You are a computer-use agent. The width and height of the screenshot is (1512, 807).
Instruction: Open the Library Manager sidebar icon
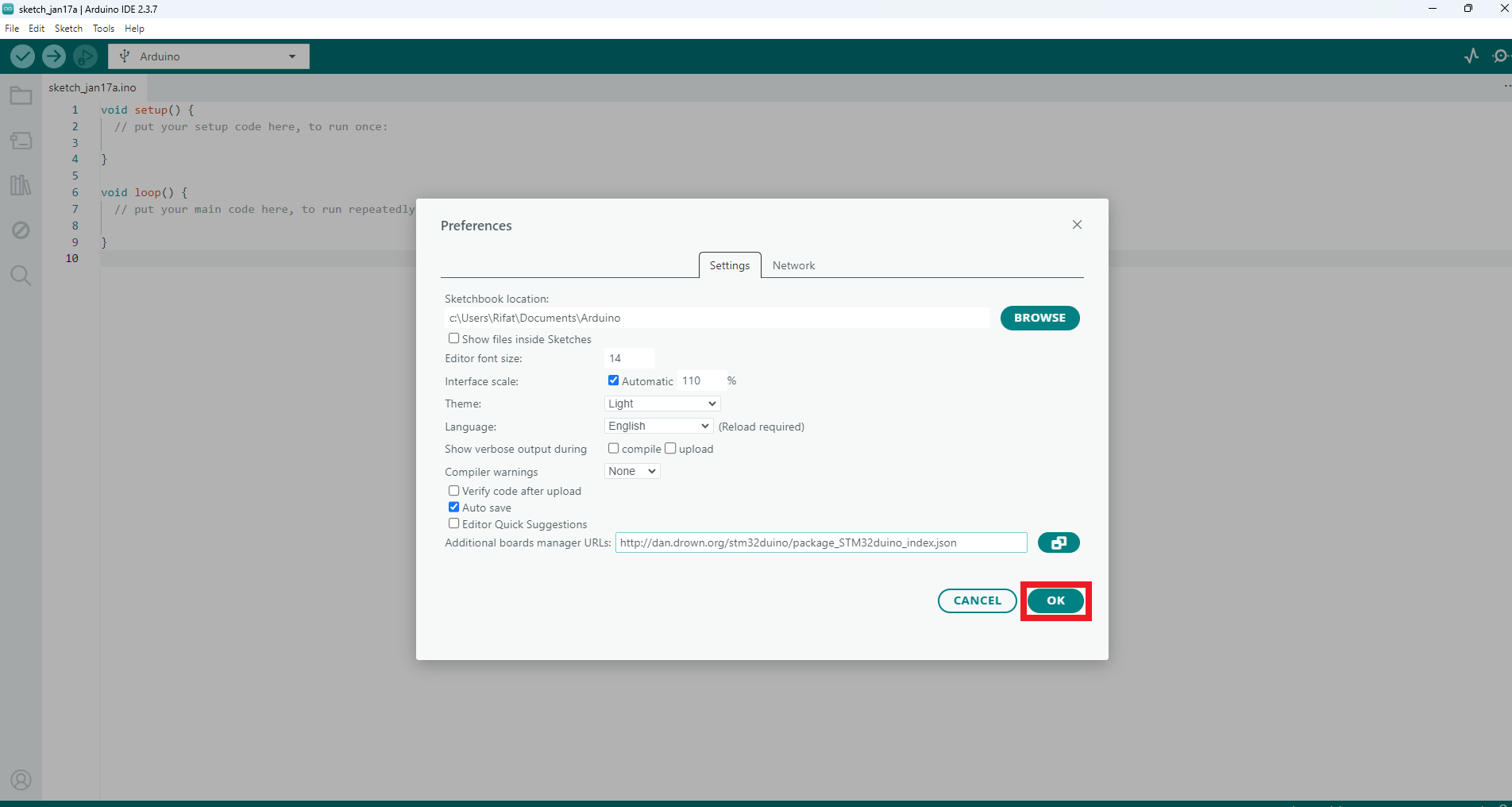(x=21, y=185)
